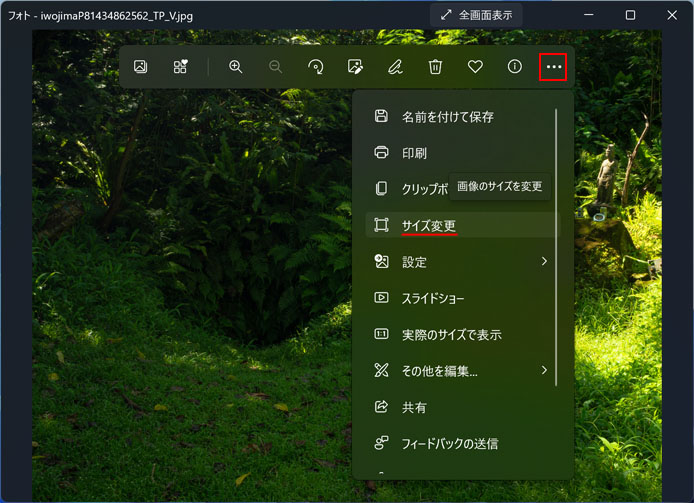Maximize the Photos window
The height and width of the screenshot is (503, 694).
(x=630, y=15)
